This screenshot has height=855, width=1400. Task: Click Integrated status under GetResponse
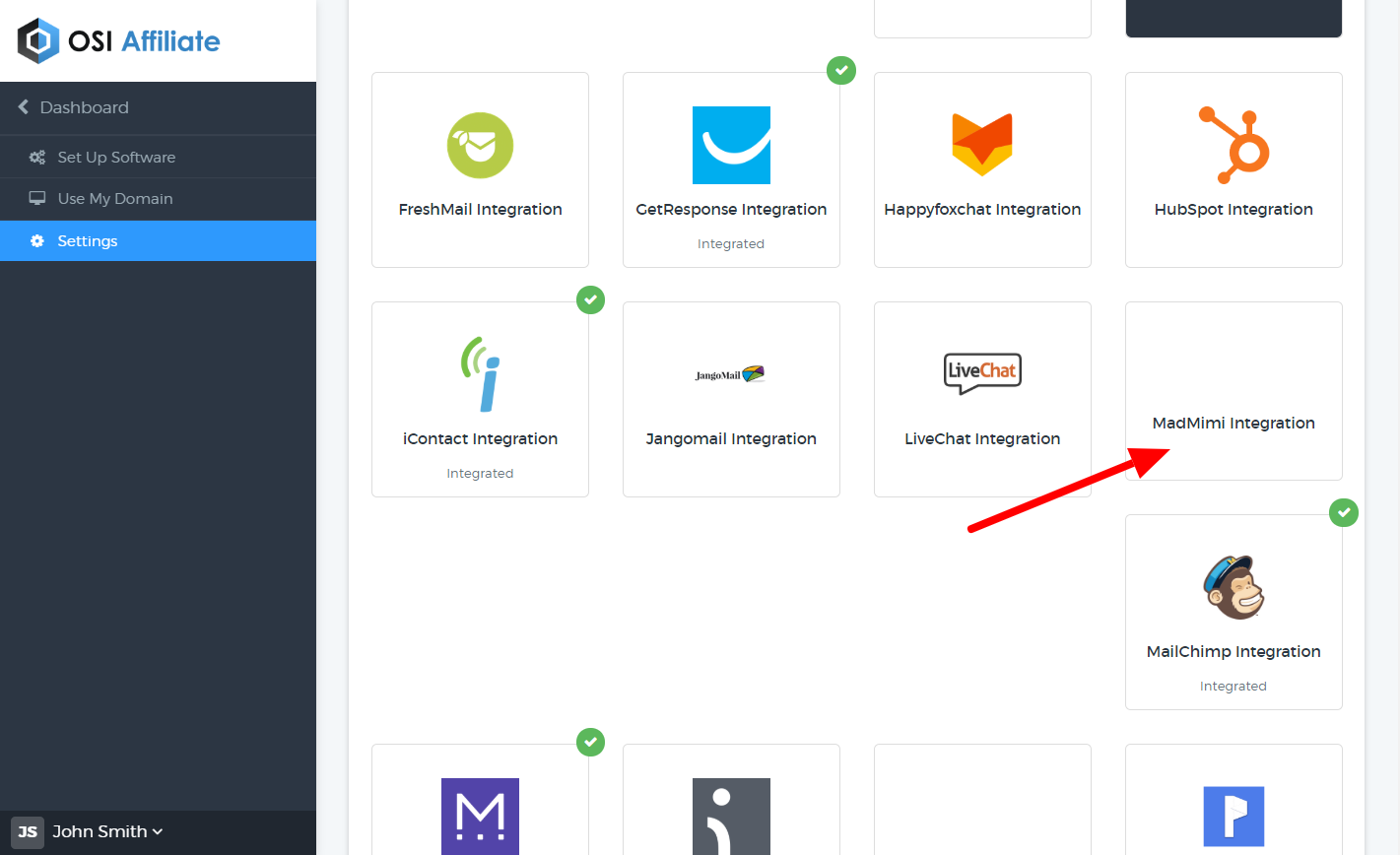[x=731, y=244]
